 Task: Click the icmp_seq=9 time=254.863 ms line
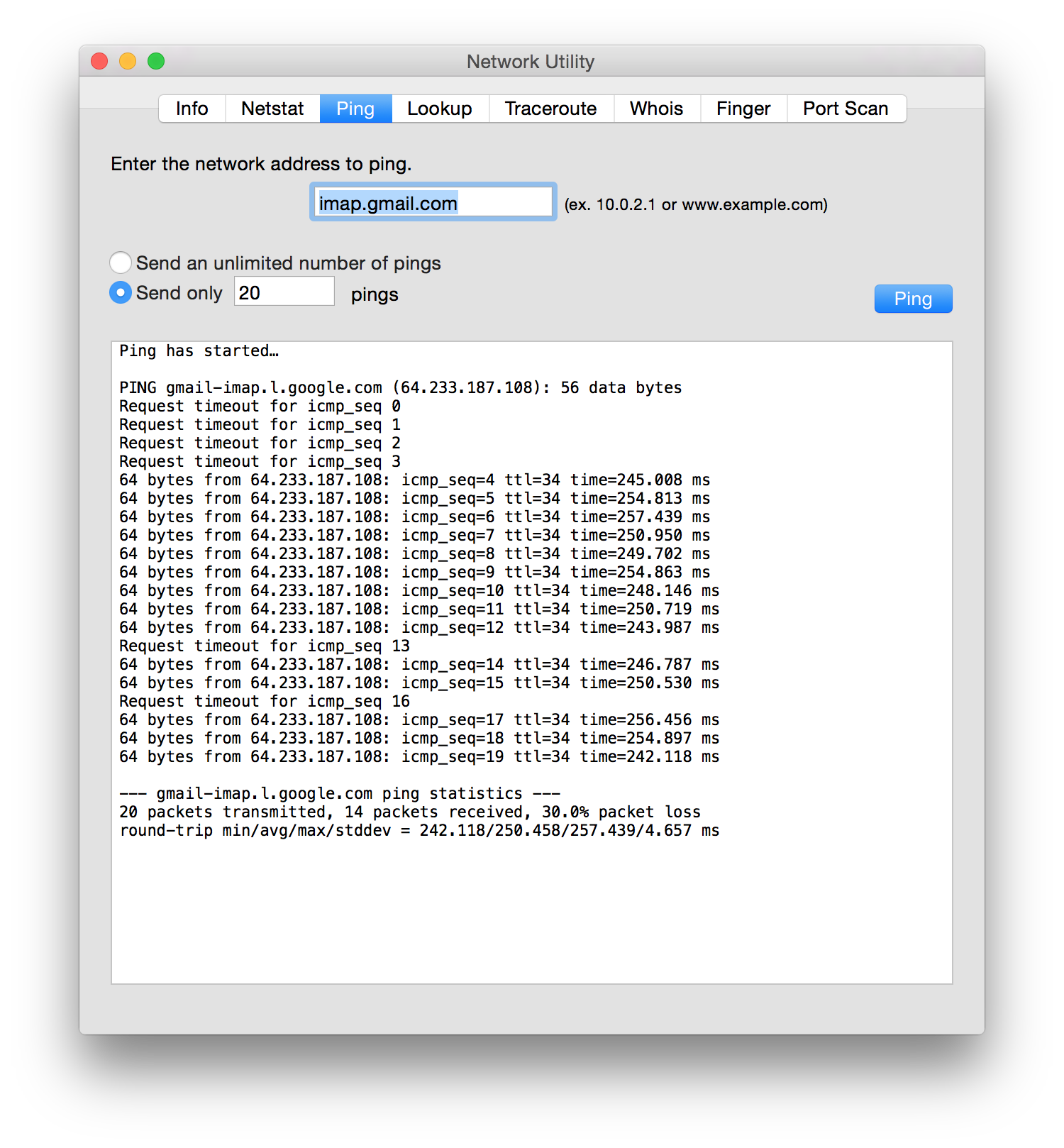414,572
